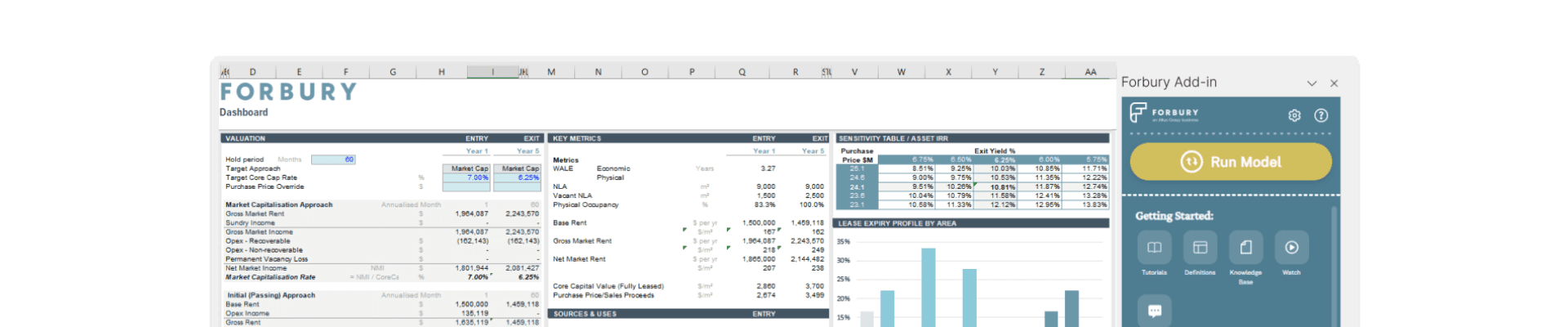
Task: Open the Knowledge Base icon
Action: pos(1245,248)
